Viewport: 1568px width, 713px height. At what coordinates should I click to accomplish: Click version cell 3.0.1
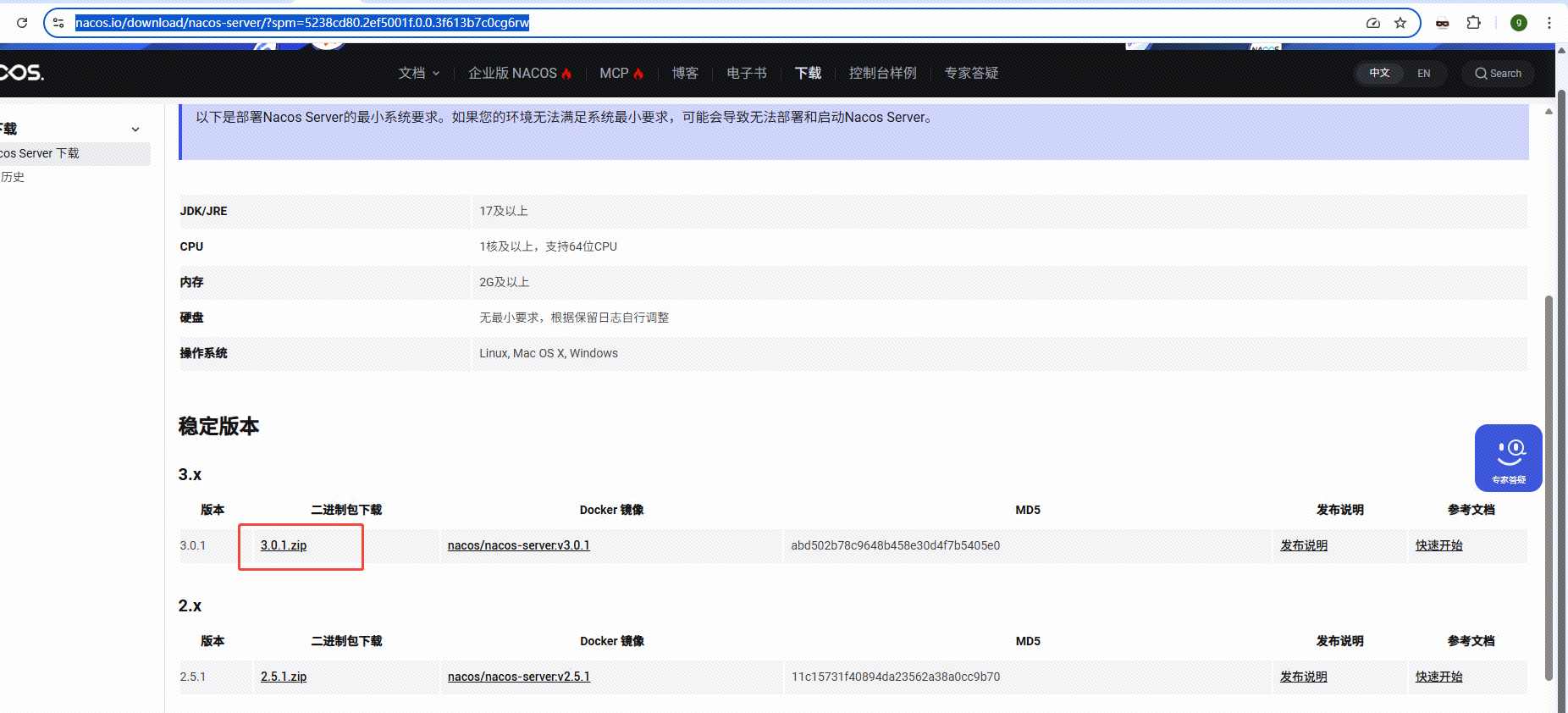pyautogui.click(x=192, y=545)
